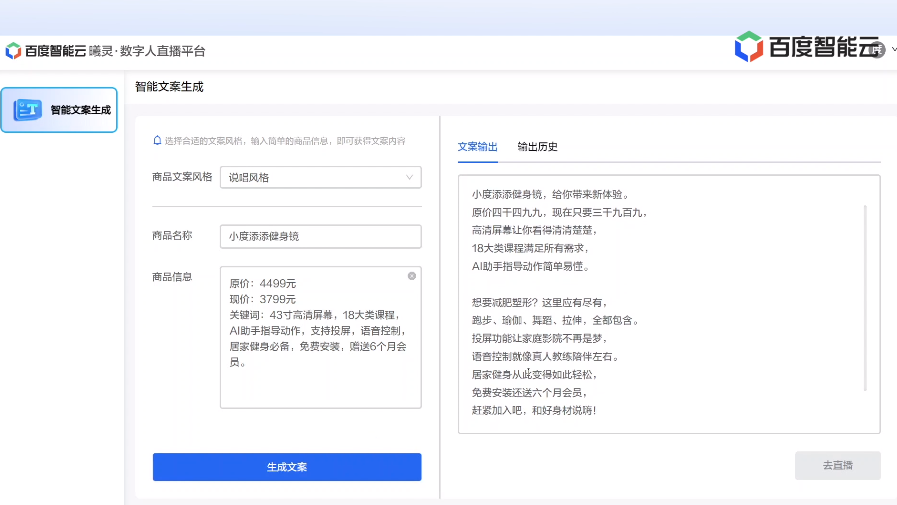This screenshot has height=505, width=897.
Task: Click the line 18大类课程满足所有需求
Action: pyautogui.click(x=529, y=248)
